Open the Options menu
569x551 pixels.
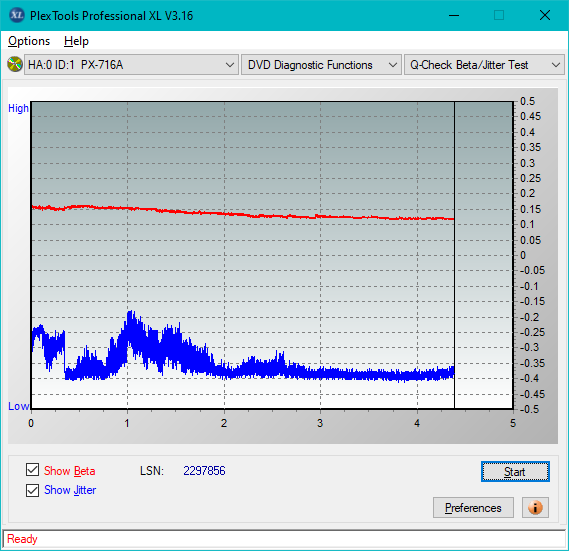(x=29, y=41)
